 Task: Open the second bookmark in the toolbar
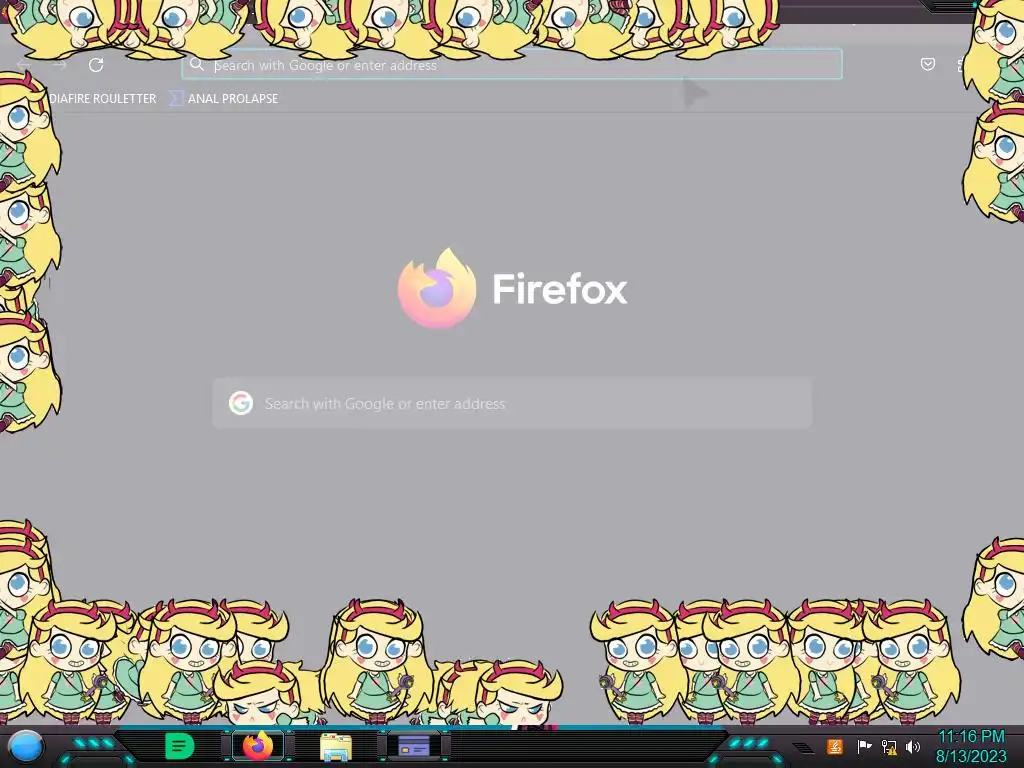(224, 99)
